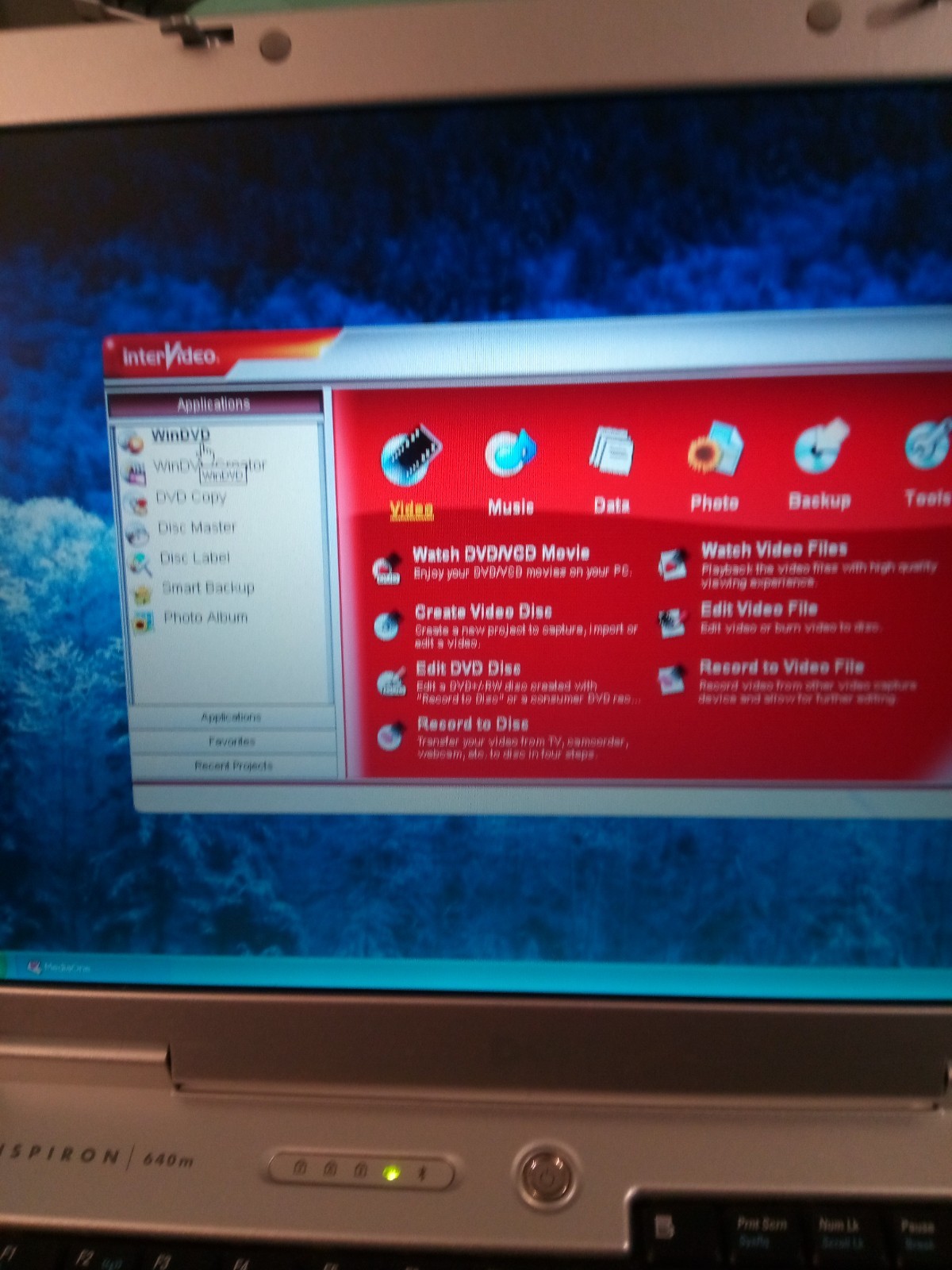Select the Tools tab label
Image resolution: width=952 pixels, height=1270 pixels.
pos(927,498)
